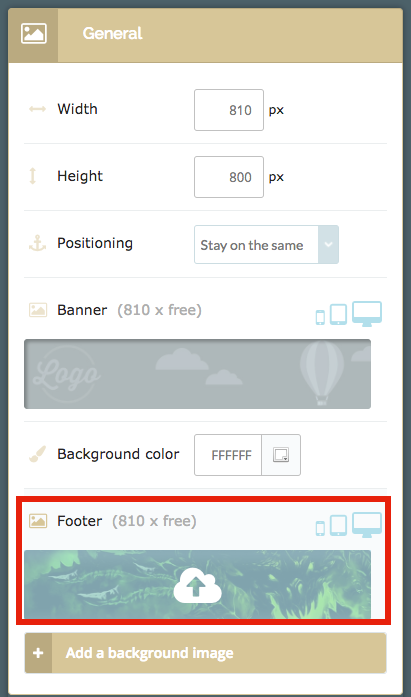Select the Banner desktop monitor icon
This screenshot has width=411, height=697.
tap(367, 314)
